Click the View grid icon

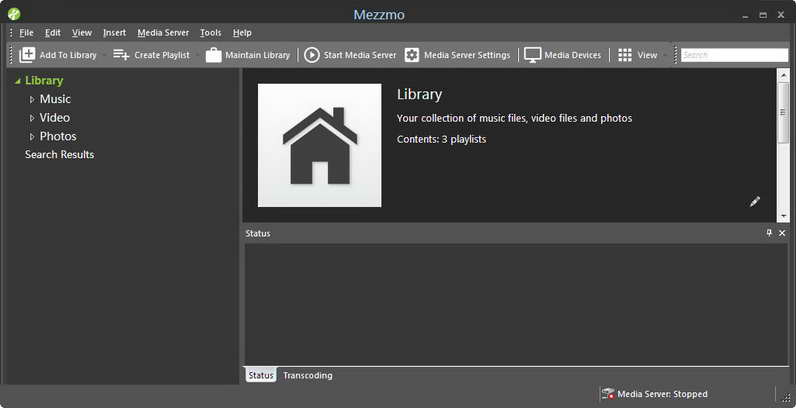pyautogui.click(x=625, y=55)
